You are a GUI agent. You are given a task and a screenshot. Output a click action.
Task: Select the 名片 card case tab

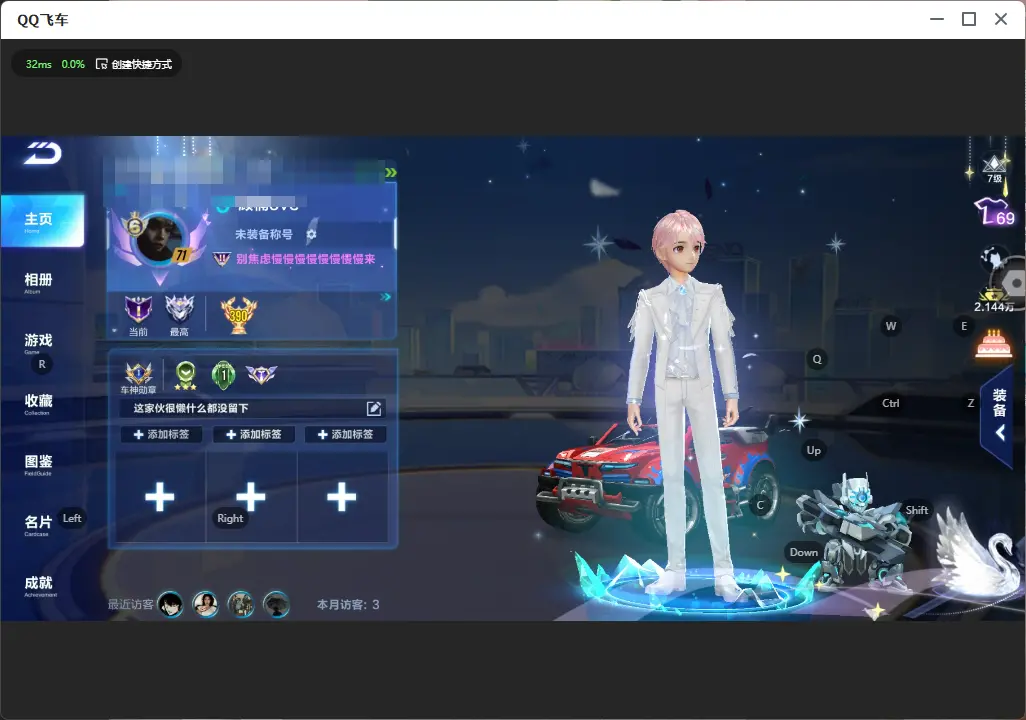(x=39, y=524)
